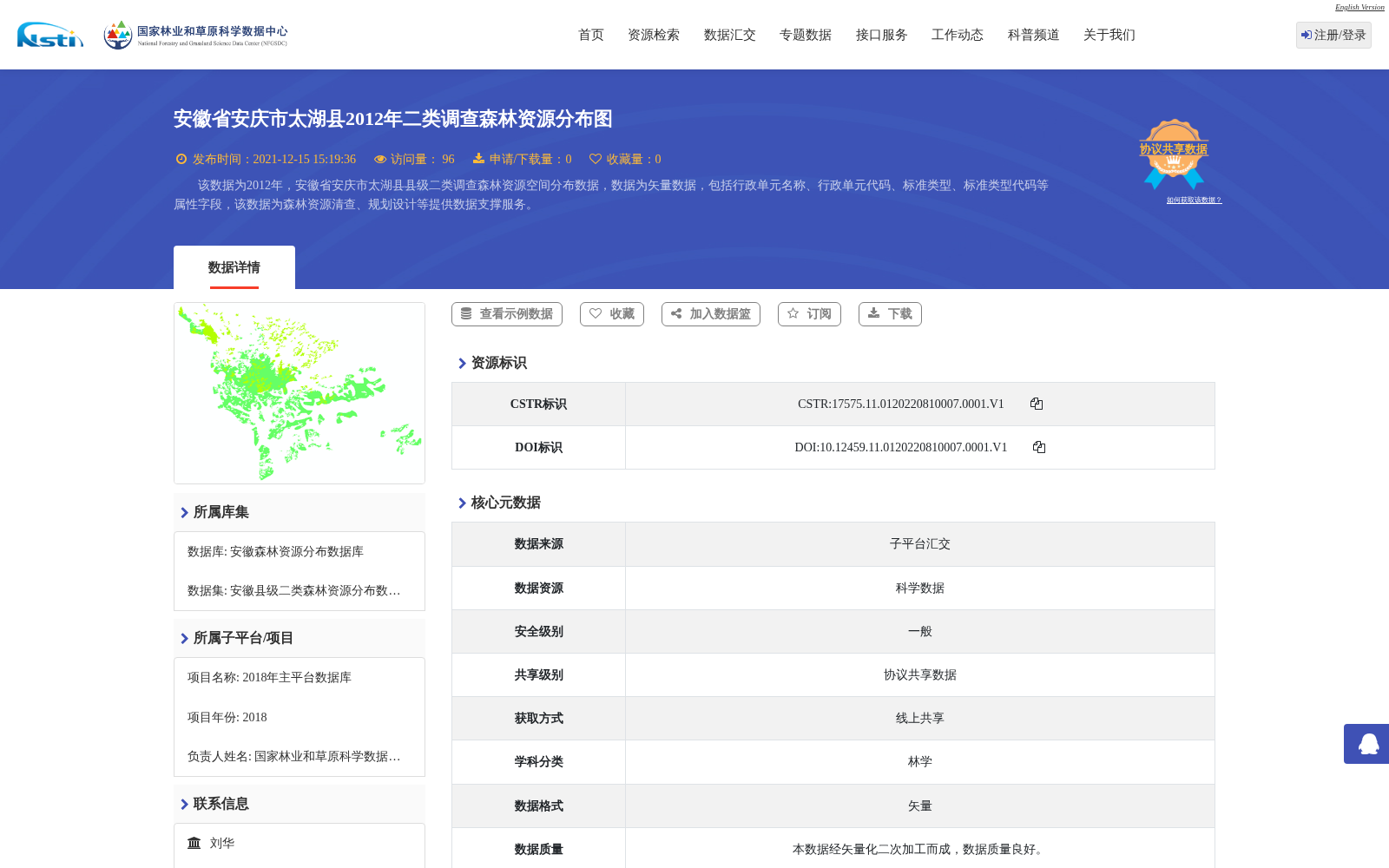Open the 关于我们 menu item
This screenshot has height=868, width=1389.
[1109, 35]
